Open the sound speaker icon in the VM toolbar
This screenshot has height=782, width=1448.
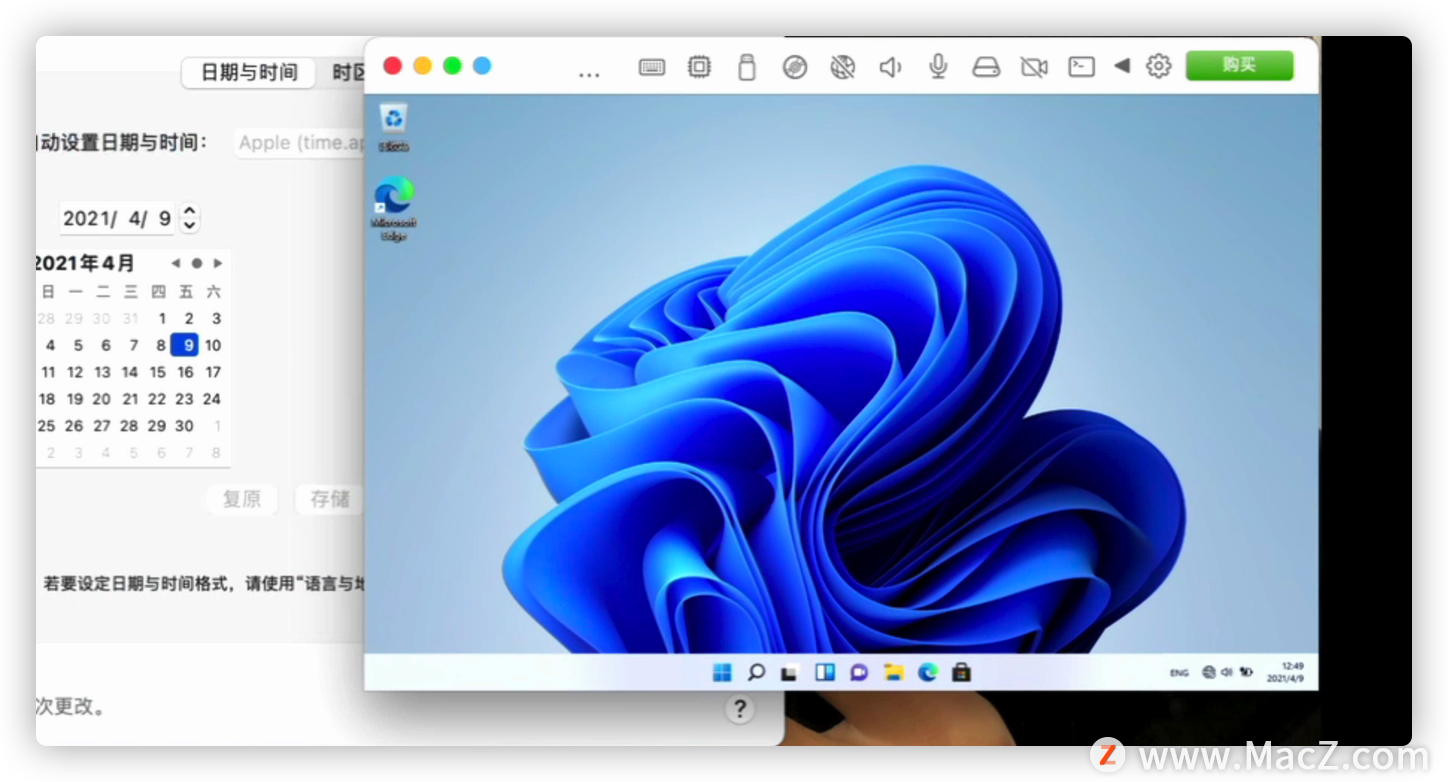click(890, 67)
